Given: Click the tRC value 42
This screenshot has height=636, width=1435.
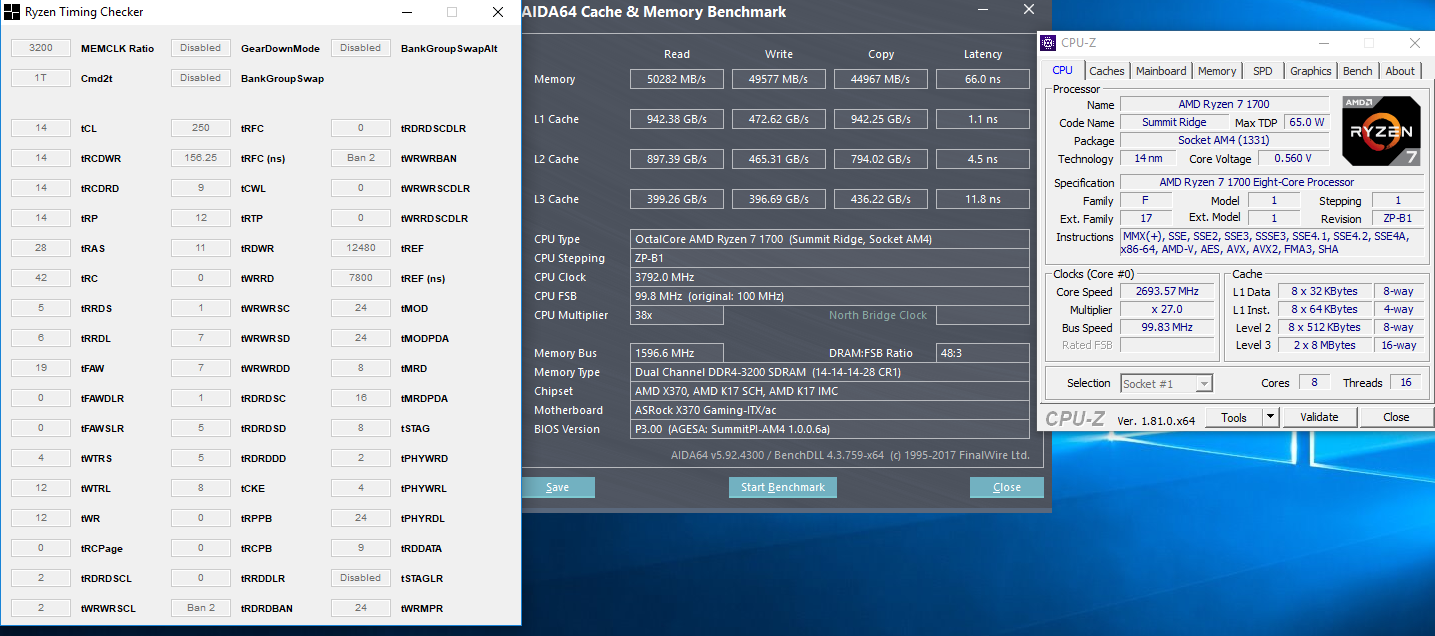Looking at the screenshot, I should coord(40,278).
